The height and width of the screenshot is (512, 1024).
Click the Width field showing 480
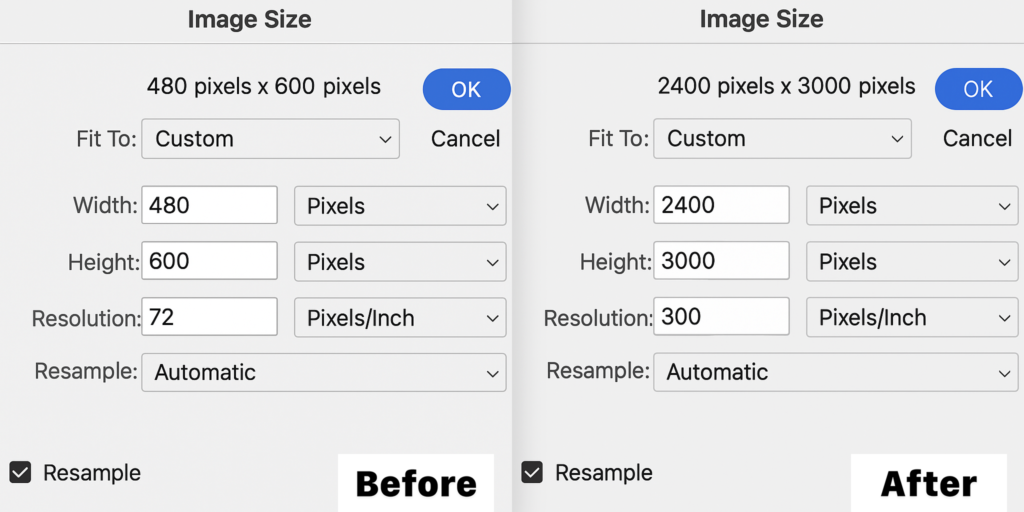(x=210, y=206)
